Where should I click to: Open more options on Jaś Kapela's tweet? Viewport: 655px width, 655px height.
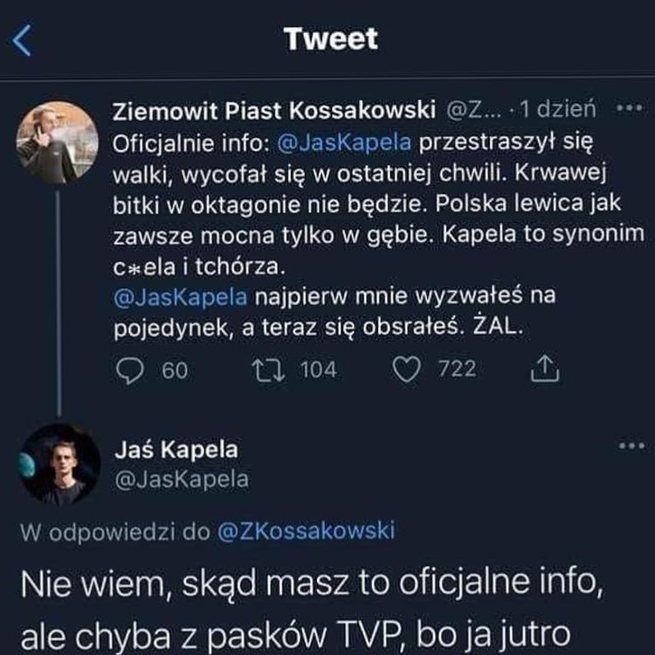click(x=631, y=447)
